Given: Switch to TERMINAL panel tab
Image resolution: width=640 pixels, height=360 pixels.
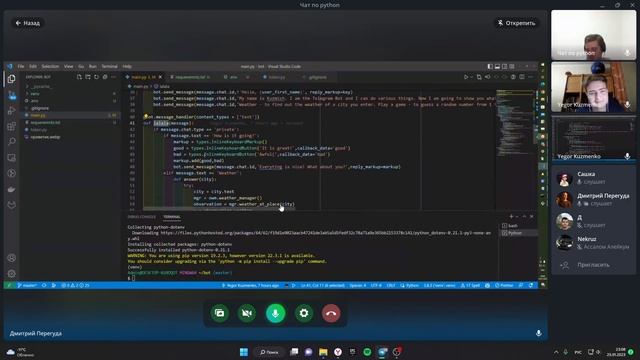Looking at the screenshot, I should click(x=172, y=217).
